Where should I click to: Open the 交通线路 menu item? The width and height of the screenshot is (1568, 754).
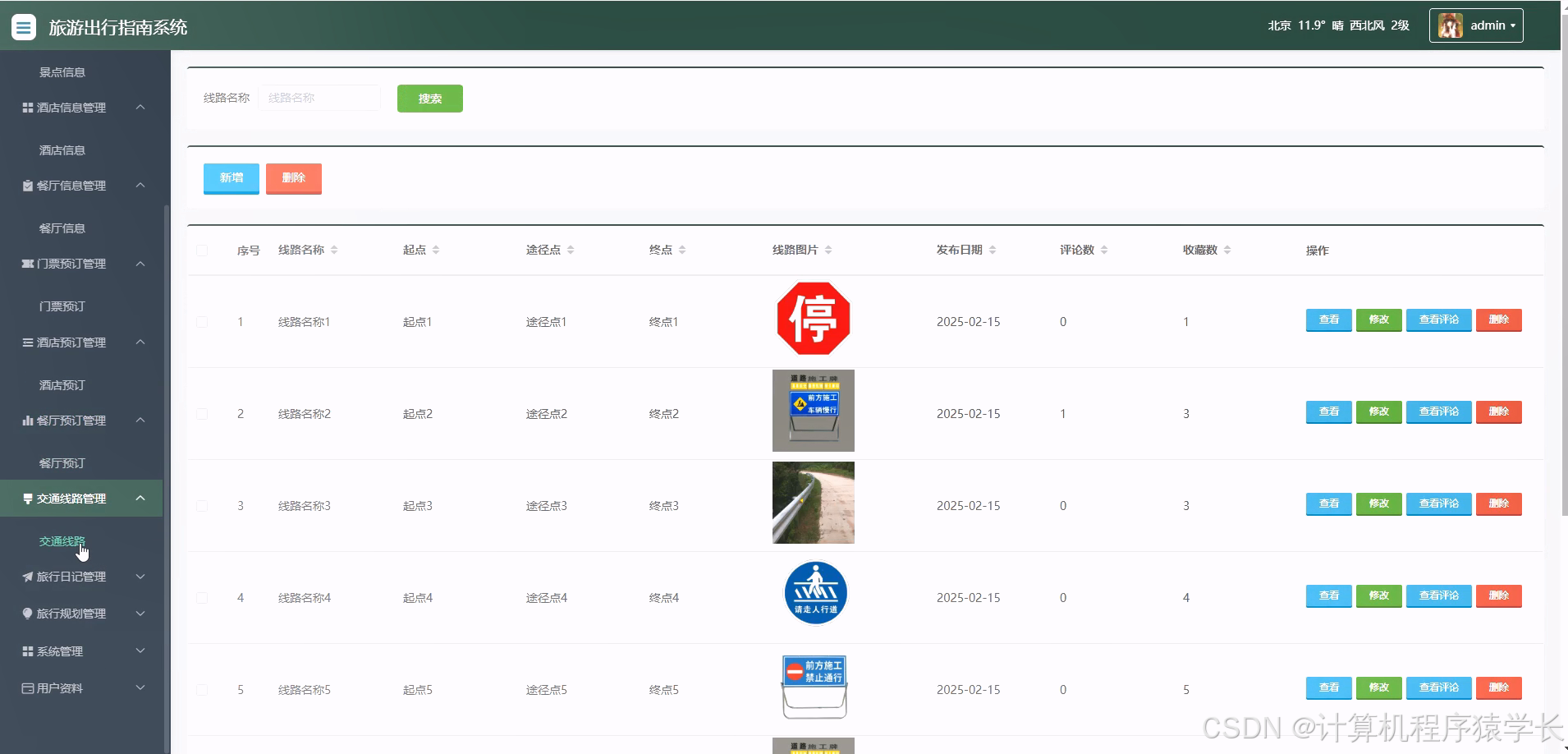click(x=62, y=541)
